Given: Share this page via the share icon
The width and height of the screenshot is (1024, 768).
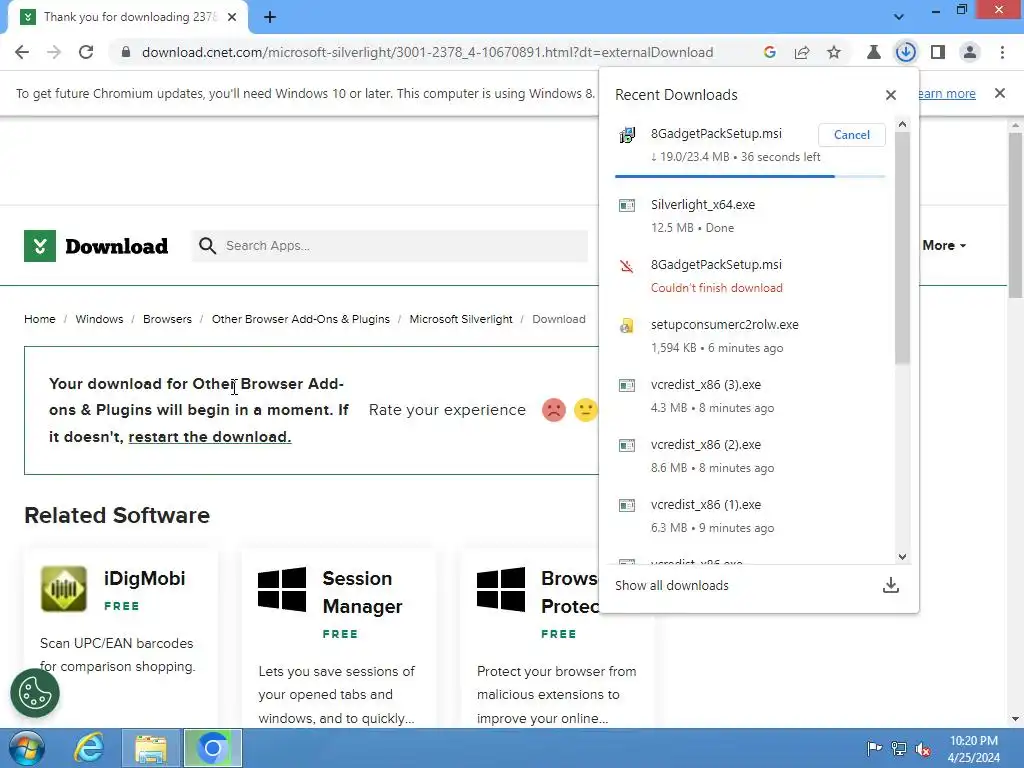Looking at the screenshot, I should (x=802, y=52).
